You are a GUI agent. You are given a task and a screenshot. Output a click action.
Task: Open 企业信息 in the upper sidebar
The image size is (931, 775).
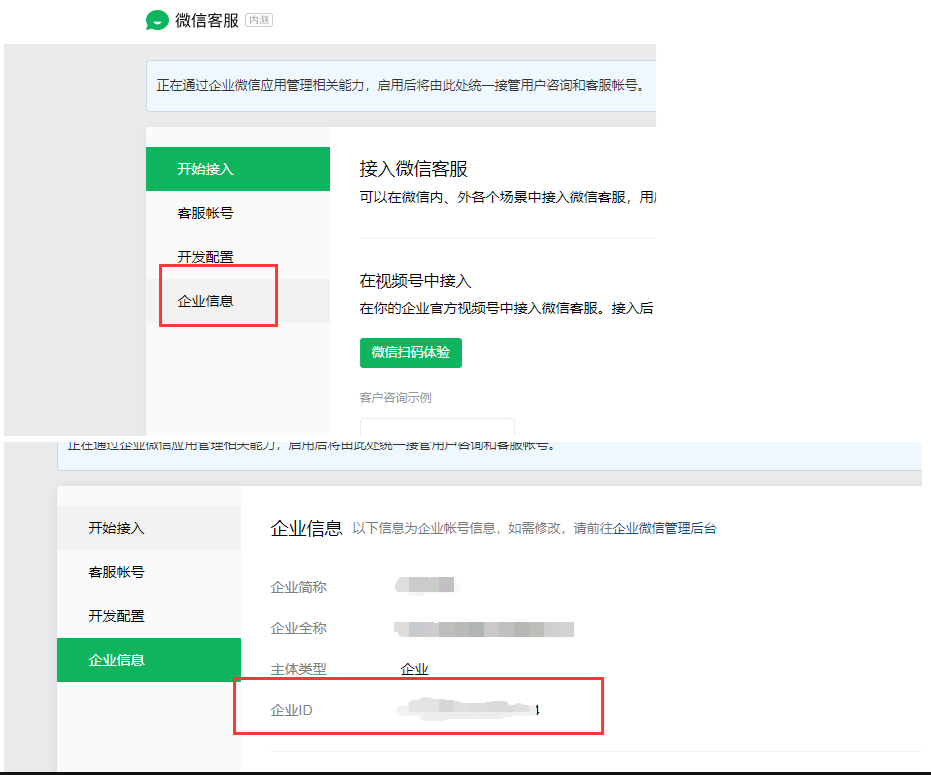tap(238, 301)
